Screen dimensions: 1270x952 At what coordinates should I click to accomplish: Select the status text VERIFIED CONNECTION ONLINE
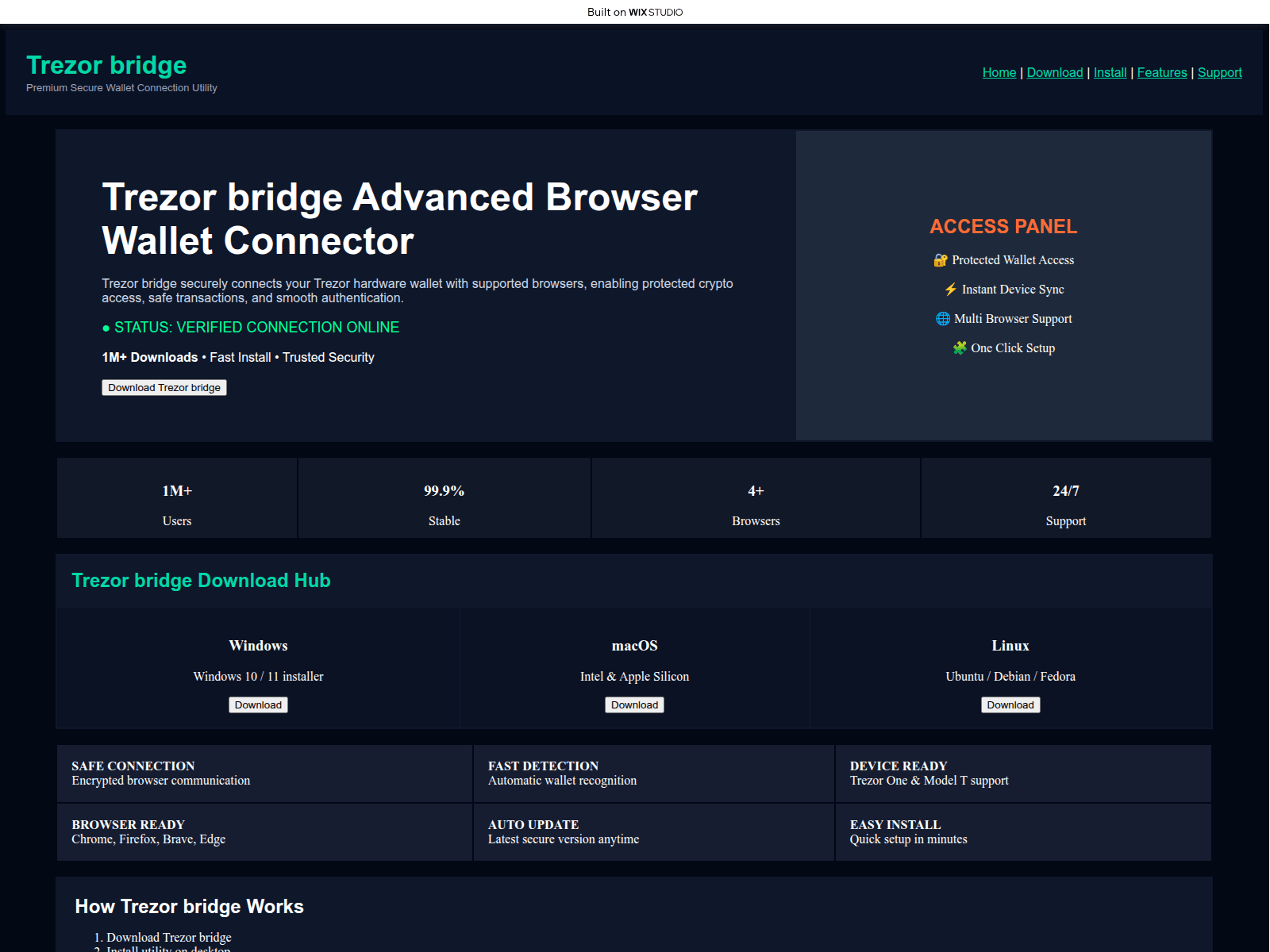(x=288, y=328)
